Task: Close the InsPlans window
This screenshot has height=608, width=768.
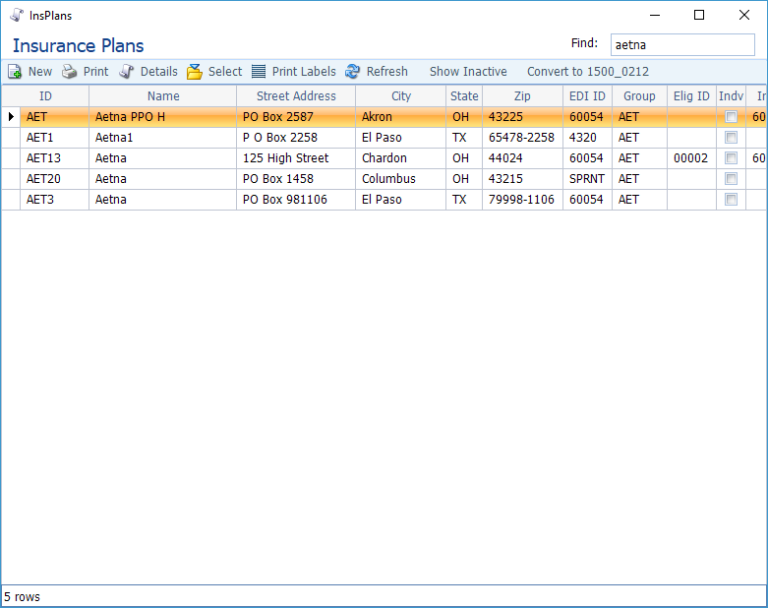Action: (744, 15)
